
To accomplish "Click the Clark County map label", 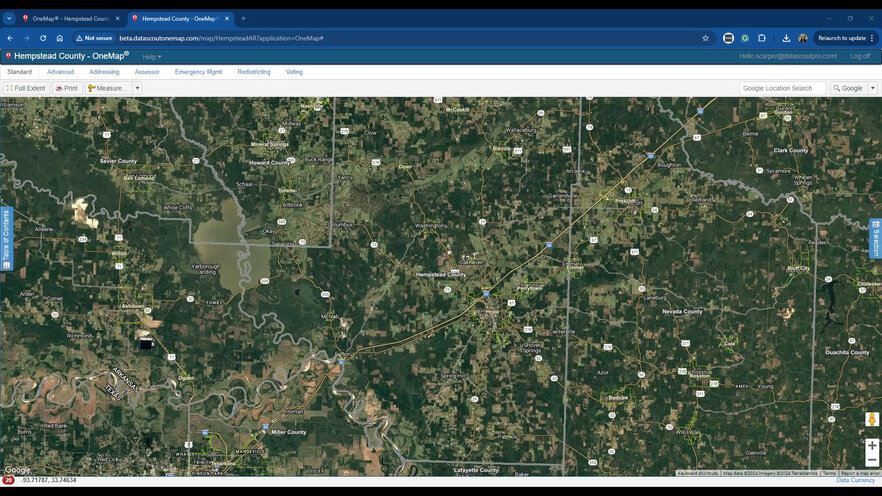I will 790,150.
